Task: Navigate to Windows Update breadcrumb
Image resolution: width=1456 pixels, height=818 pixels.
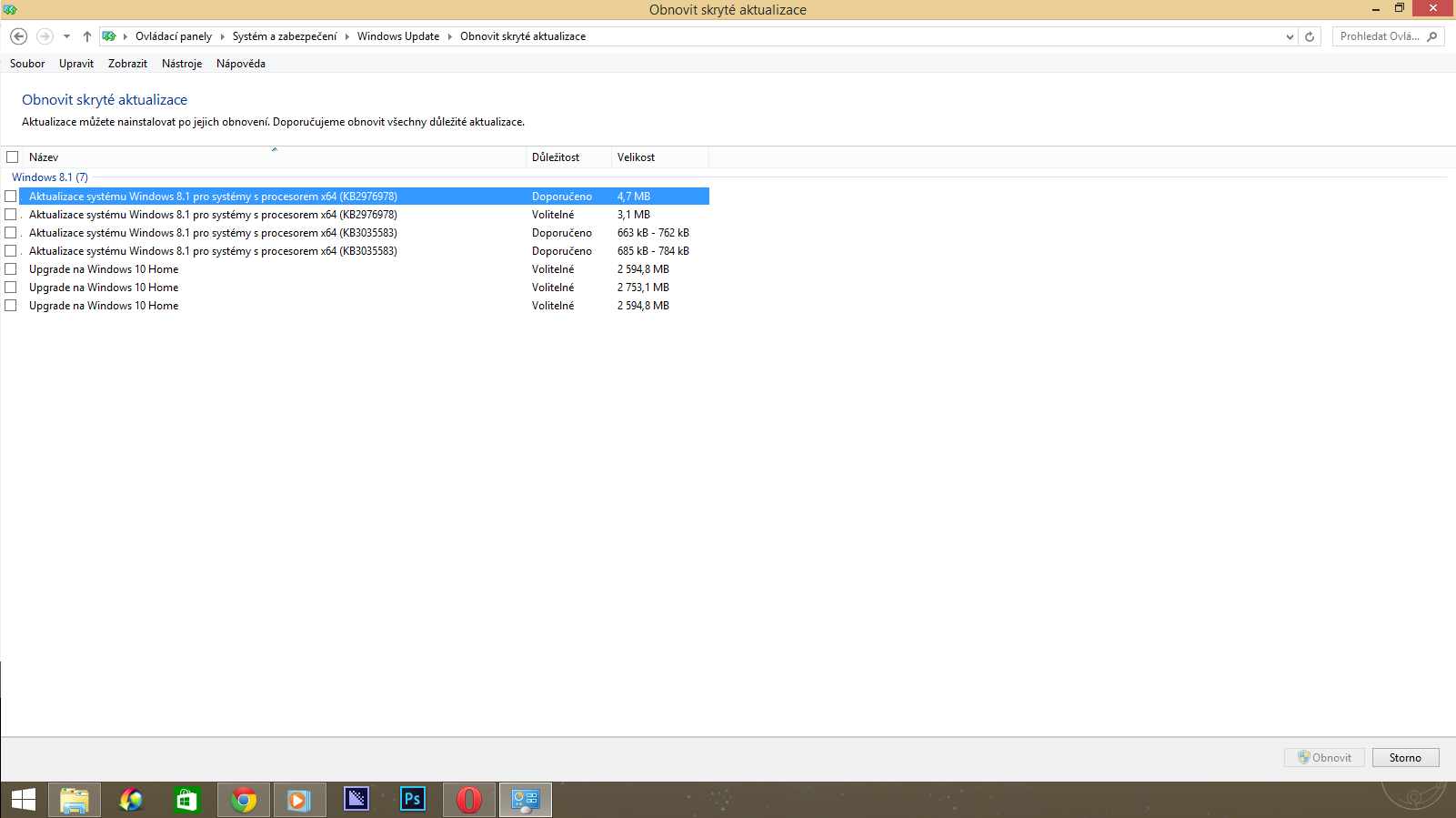Action: click(398, 36)
